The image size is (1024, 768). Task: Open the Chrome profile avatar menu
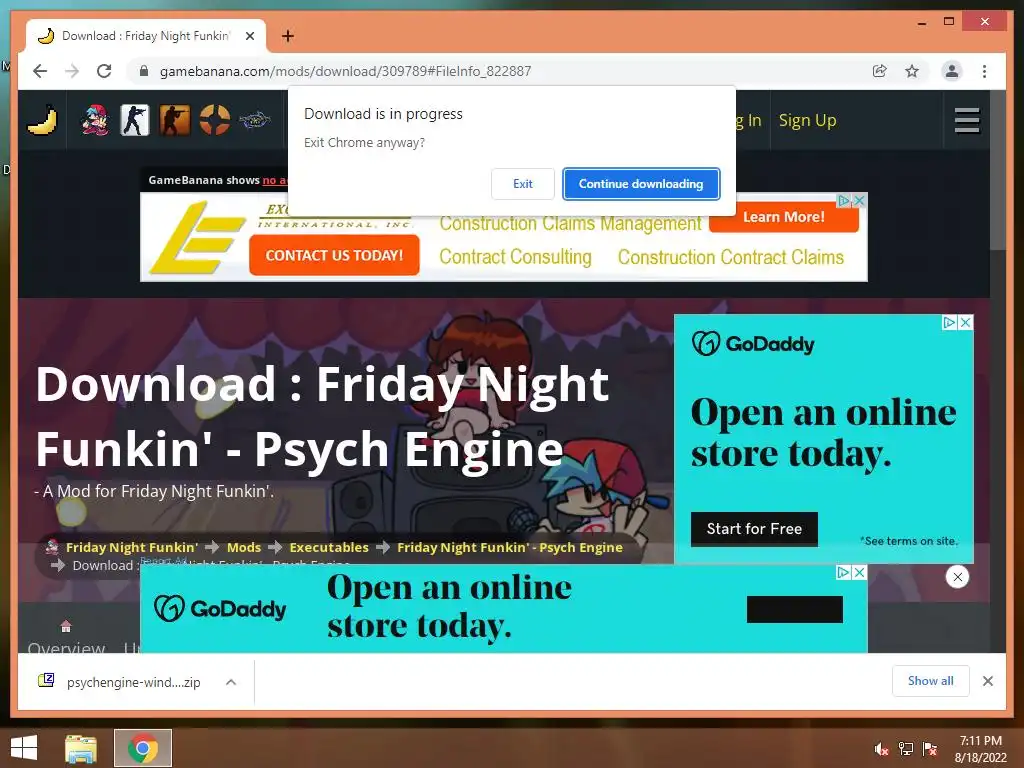coord(952,71)
